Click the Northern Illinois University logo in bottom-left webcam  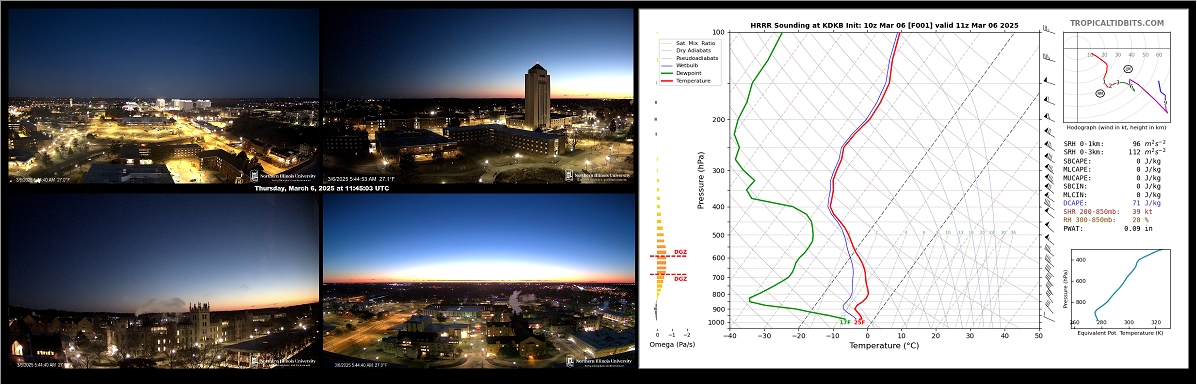(284, 362)
